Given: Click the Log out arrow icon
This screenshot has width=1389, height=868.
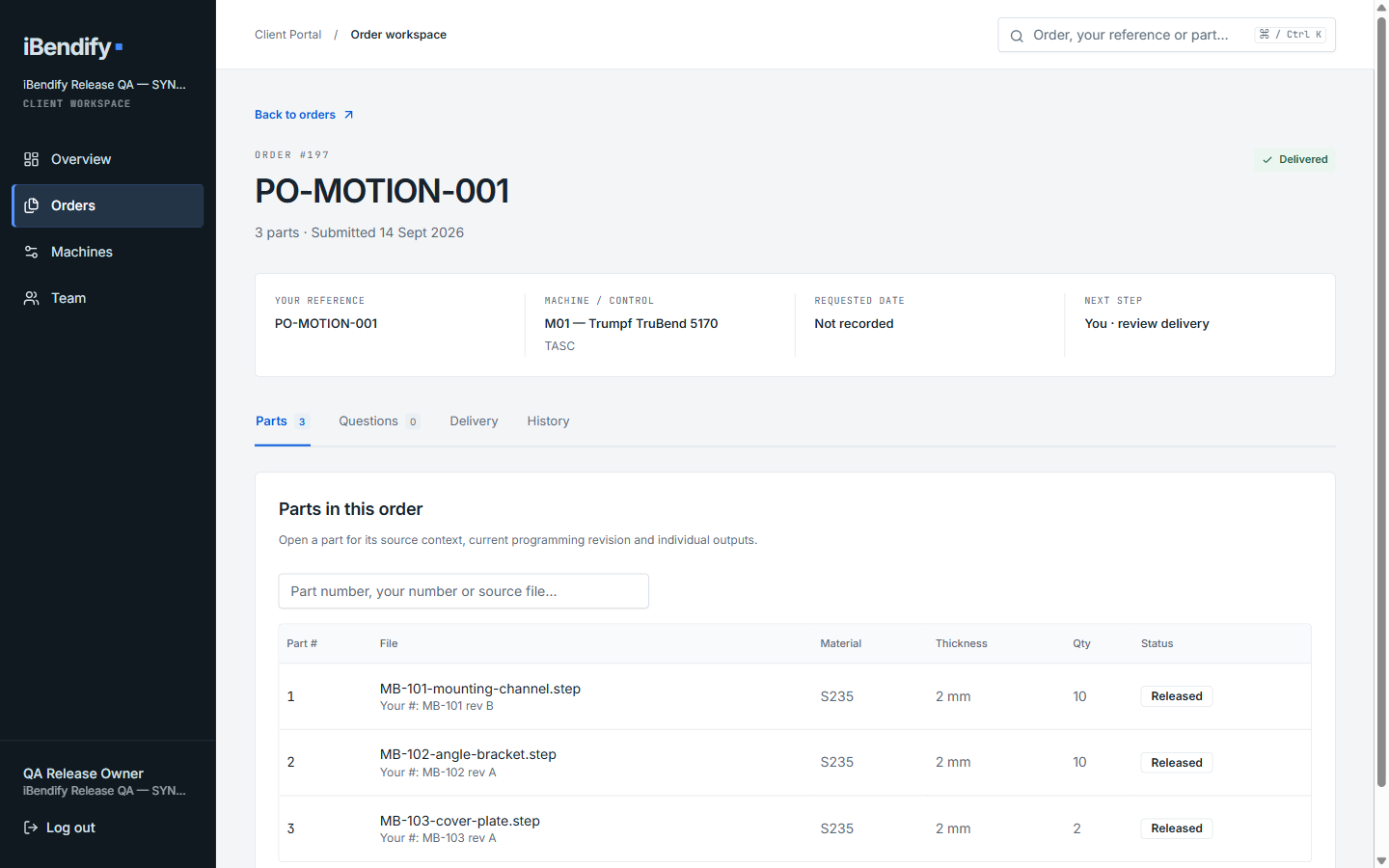Looking at the screenshot, I should tap(31, 827).
